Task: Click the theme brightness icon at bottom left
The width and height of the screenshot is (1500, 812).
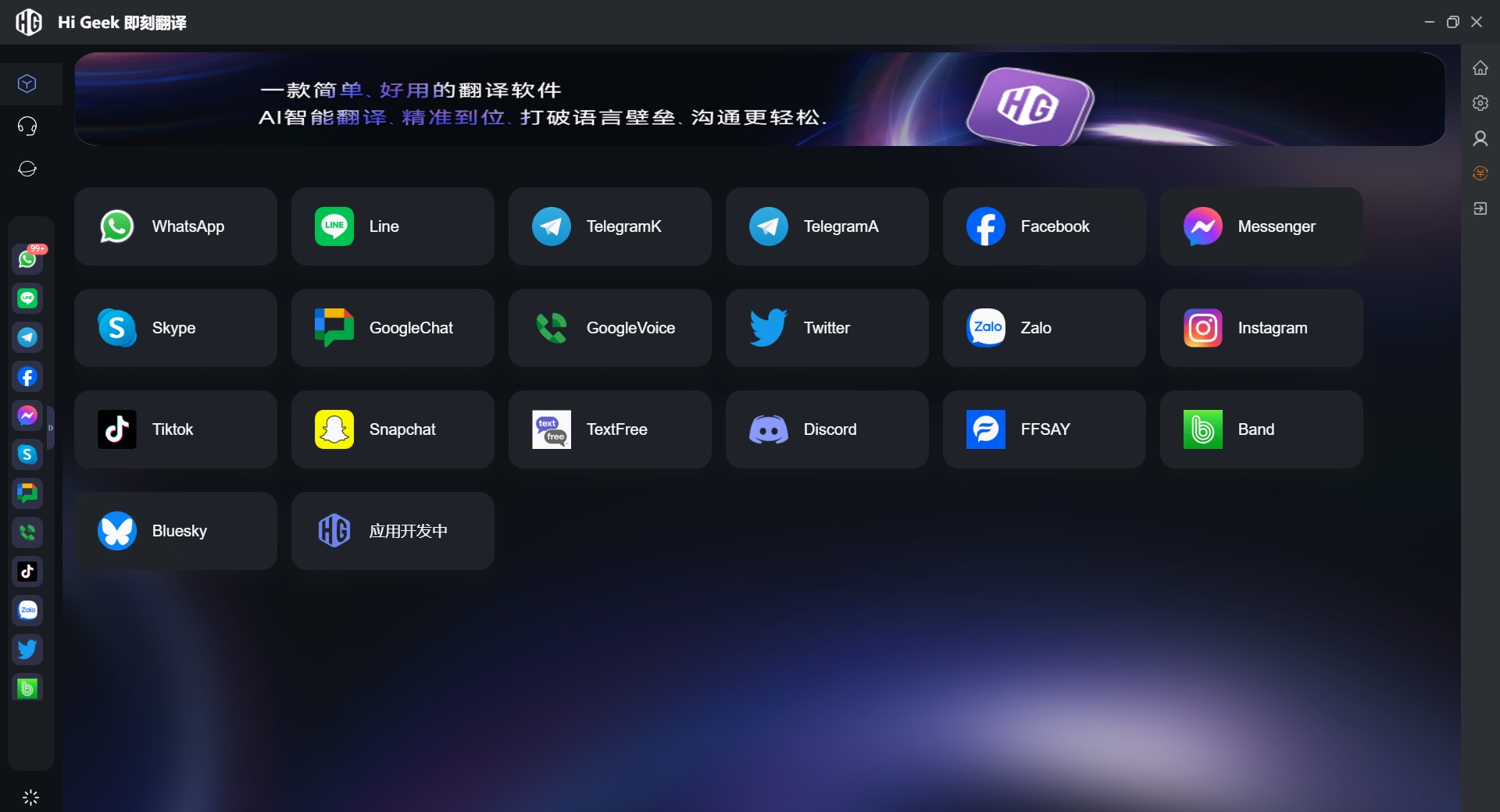Action: click(30, 797)
